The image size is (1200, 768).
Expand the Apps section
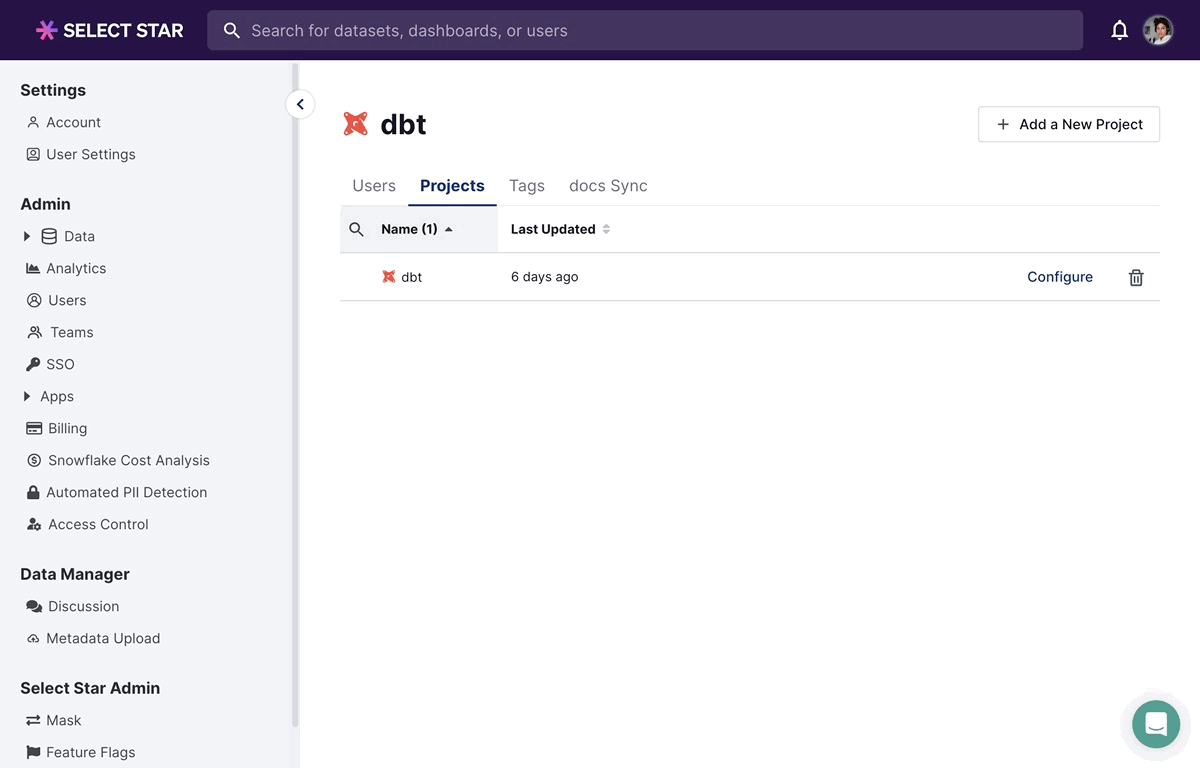click(27, 396)
